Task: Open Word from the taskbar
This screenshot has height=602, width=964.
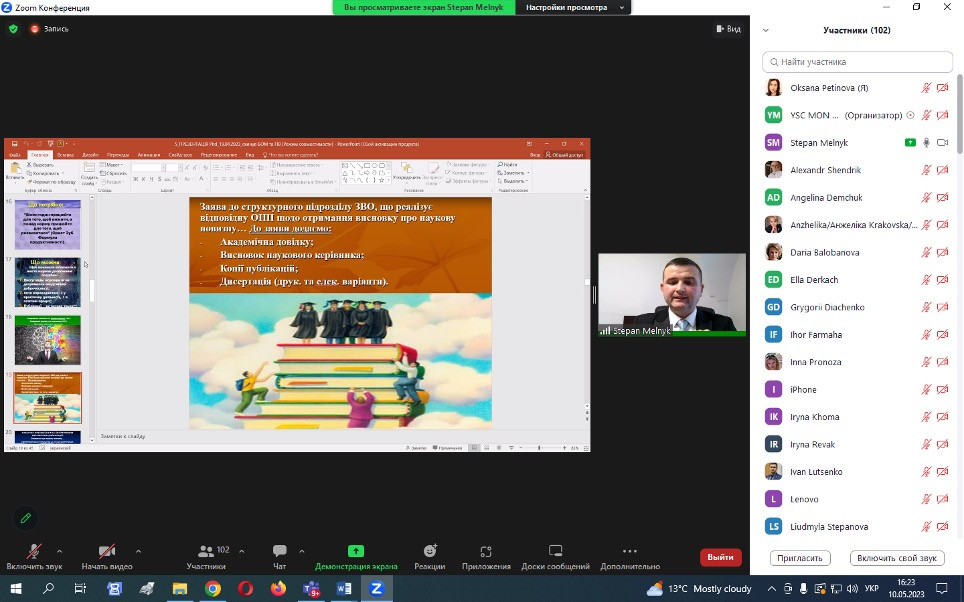Action: pyautogui.click(x=344, y=588)
